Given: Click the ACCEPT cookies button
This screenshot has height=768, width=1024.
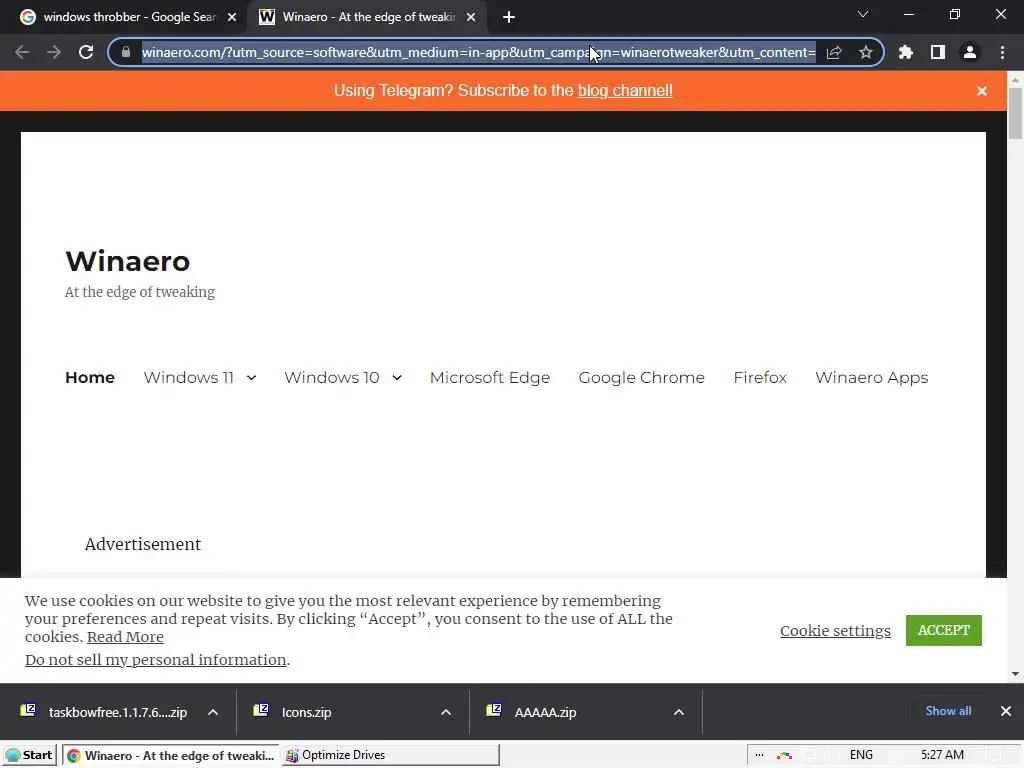Looking at the screenshot, I should click(944, 630).
